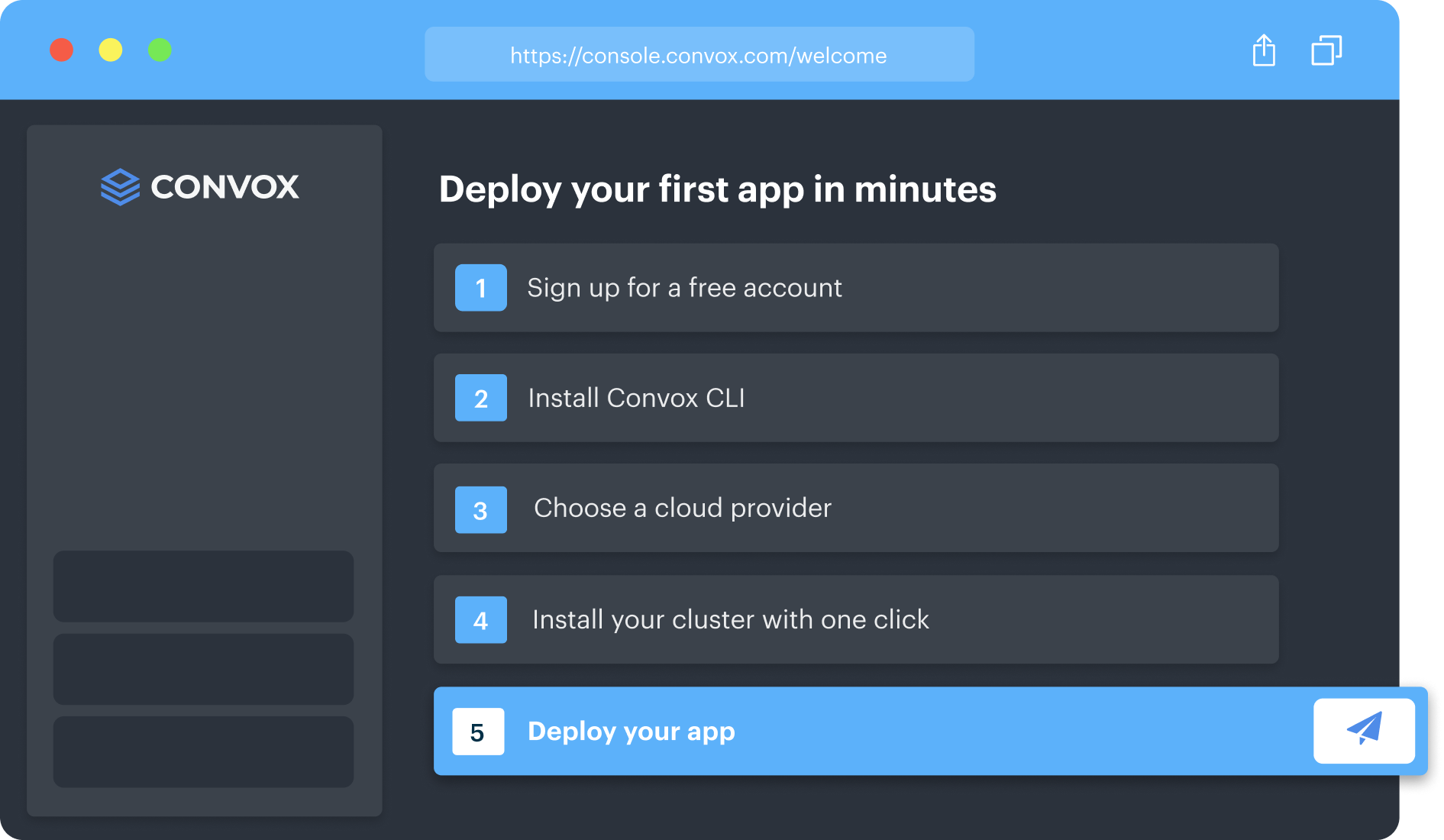Click the blue number 2 step badge
The height and width of the screenshot is (840, 1444).
point(480,398)
